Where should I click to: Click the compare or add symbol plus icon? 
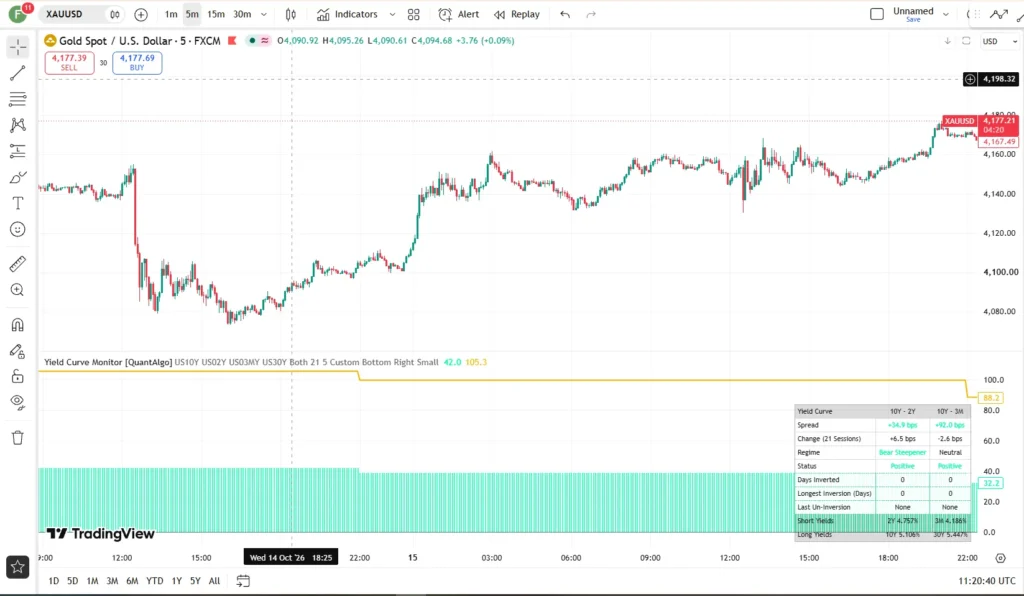[x=140, y=14]
